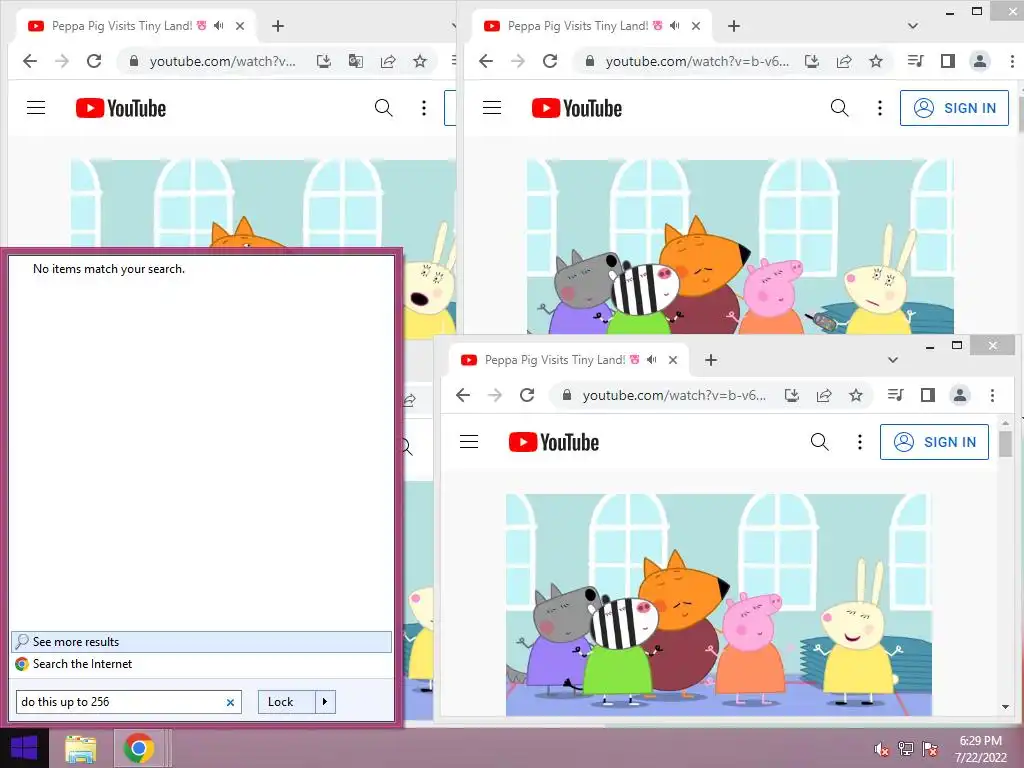Mute tab audio icon in top-right window tab
Screen dimensions: 1024x768
tap(675, 26)
